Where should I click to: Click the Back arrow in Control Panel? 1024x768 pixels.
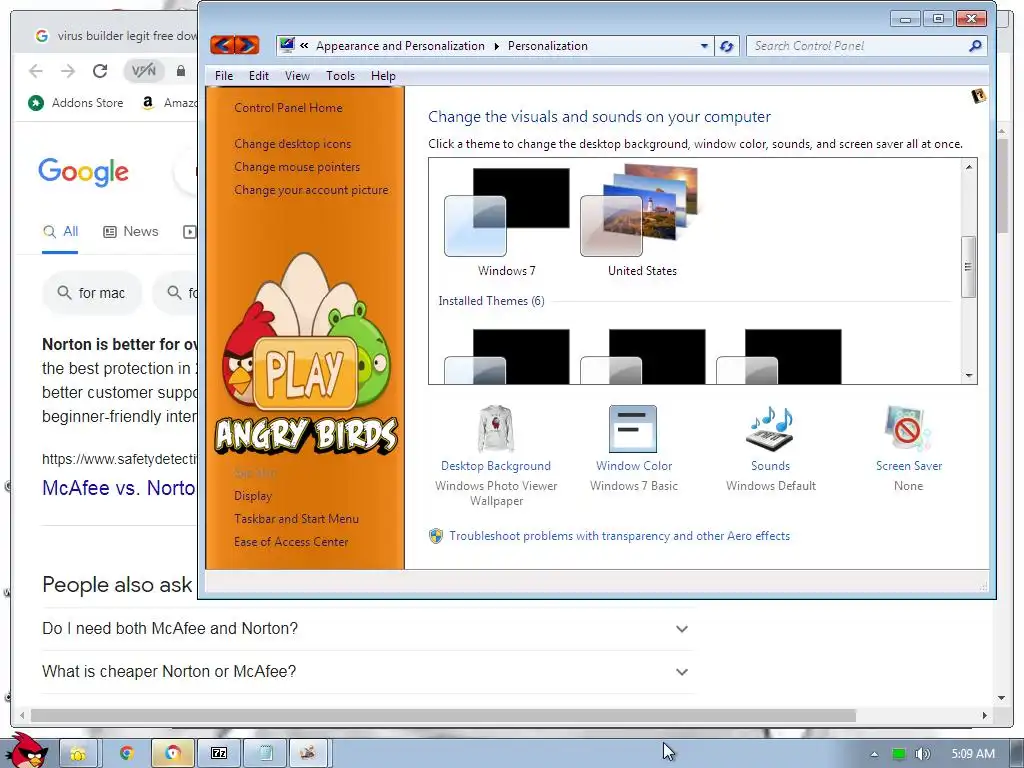tap(223, 45)
